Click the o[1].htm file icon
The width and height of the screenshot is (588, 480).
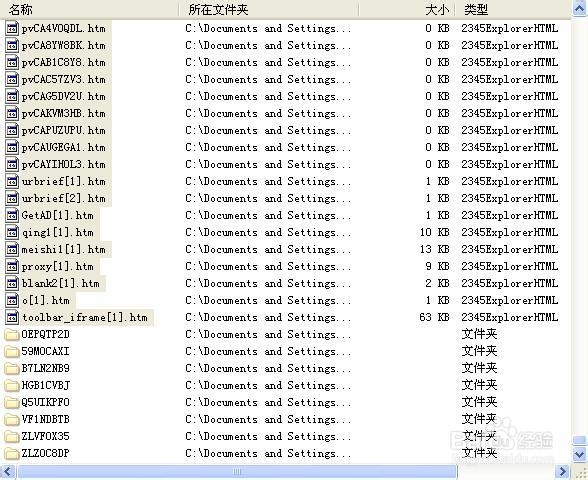coord(12,300)
